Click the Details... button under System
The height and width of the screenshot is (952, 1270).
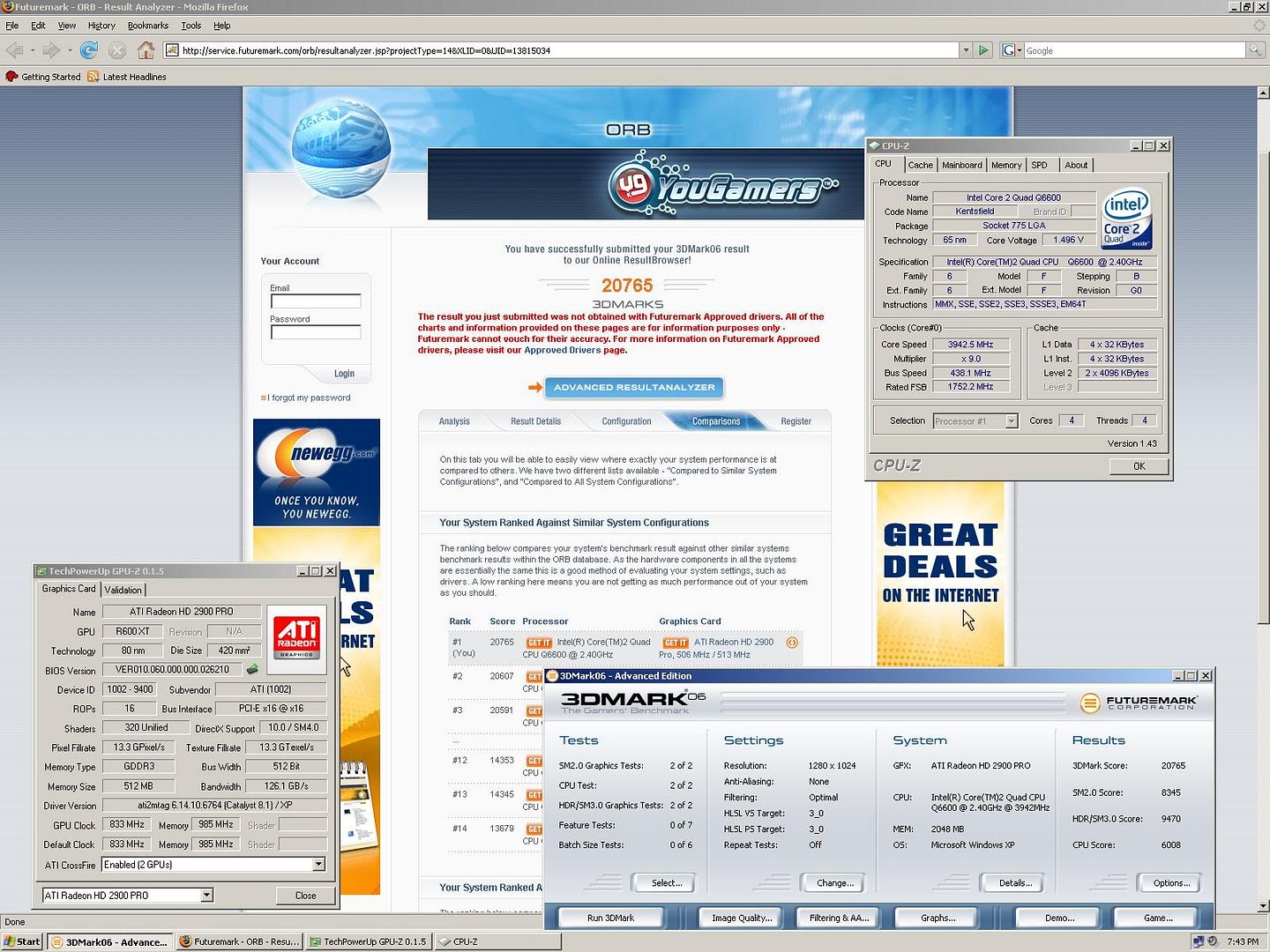1015,883
